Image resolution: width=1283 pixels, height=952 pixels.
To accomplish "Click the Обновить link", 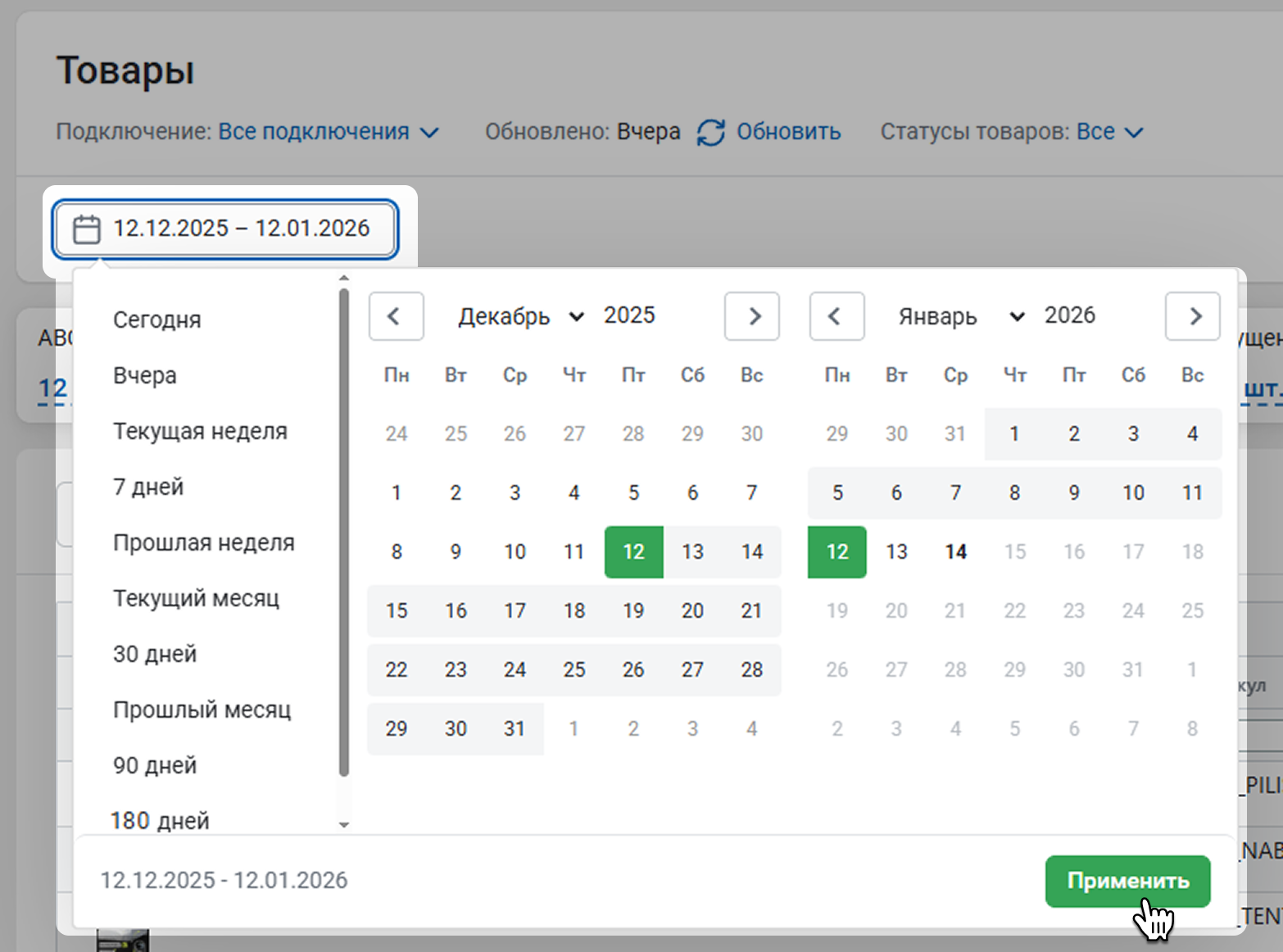I will click(788, 132).
